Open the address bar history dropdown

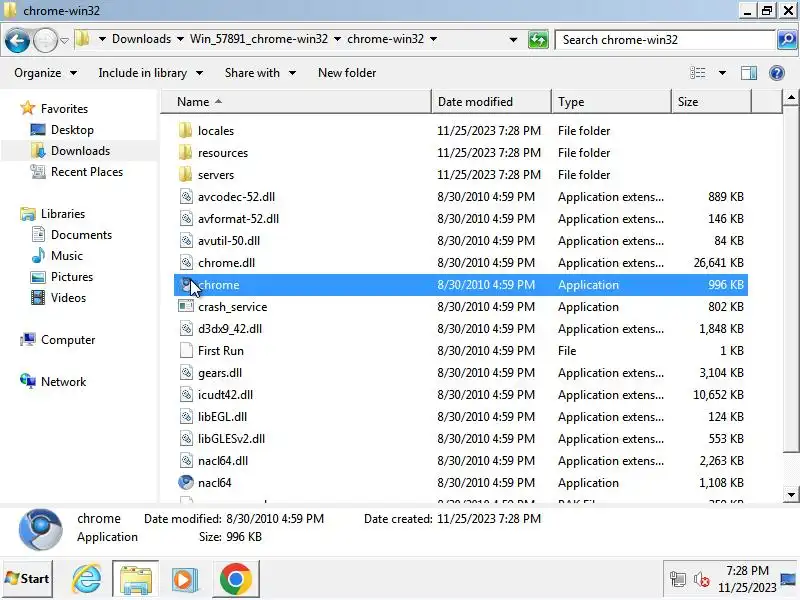513,39
